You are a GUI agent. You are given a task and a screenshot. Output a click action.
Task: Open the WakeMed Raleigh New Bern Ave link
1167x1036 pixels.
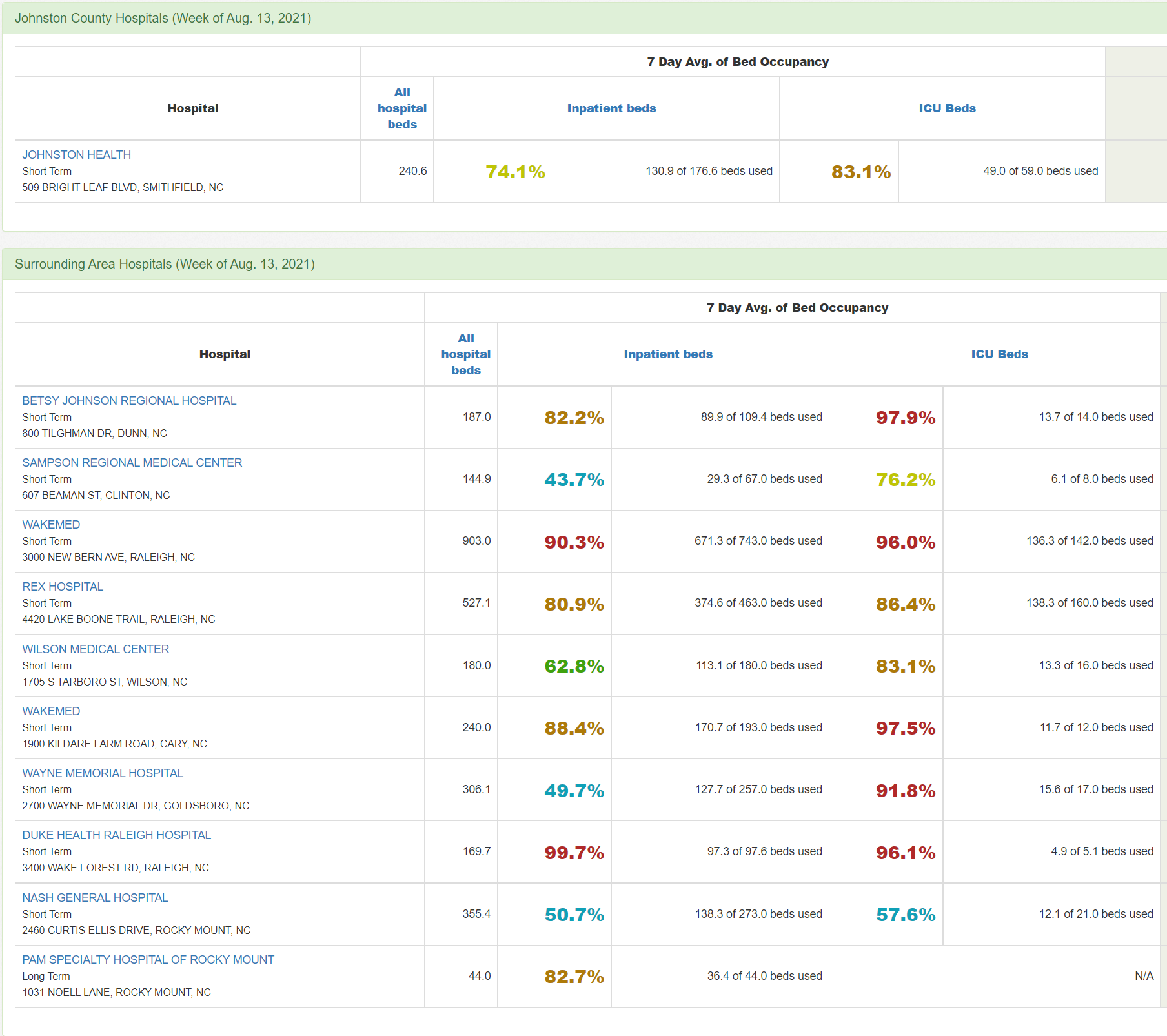click(51, 525)
